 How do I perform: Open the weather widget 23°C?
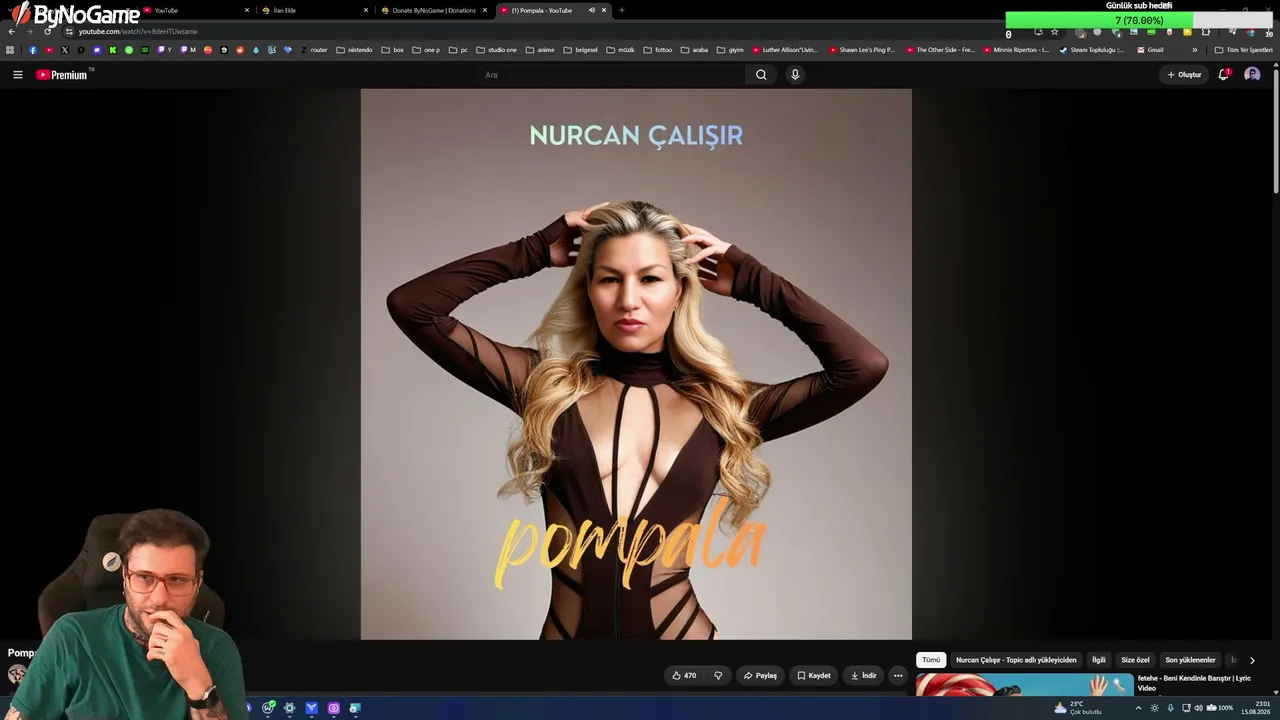click(x=1077, y=708)
